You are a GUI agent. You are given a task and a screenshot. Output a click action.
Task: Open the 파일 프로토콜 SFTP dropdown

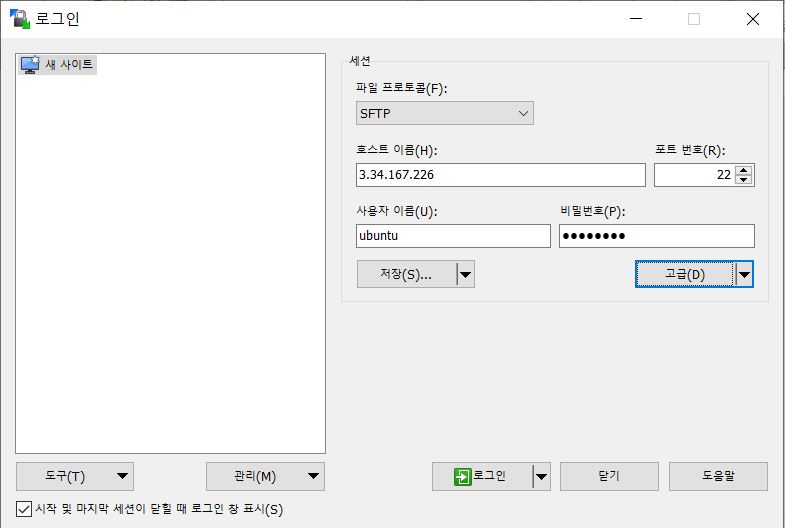click(x=445, y=113)
